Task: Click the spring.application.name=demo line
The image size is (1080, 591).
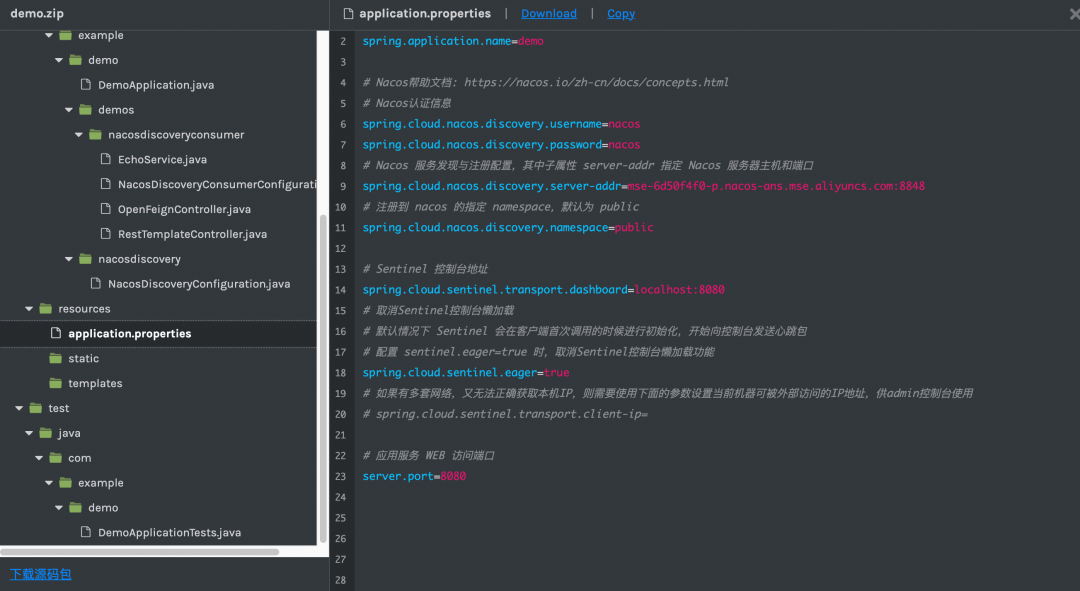Action: click(453, 41)
